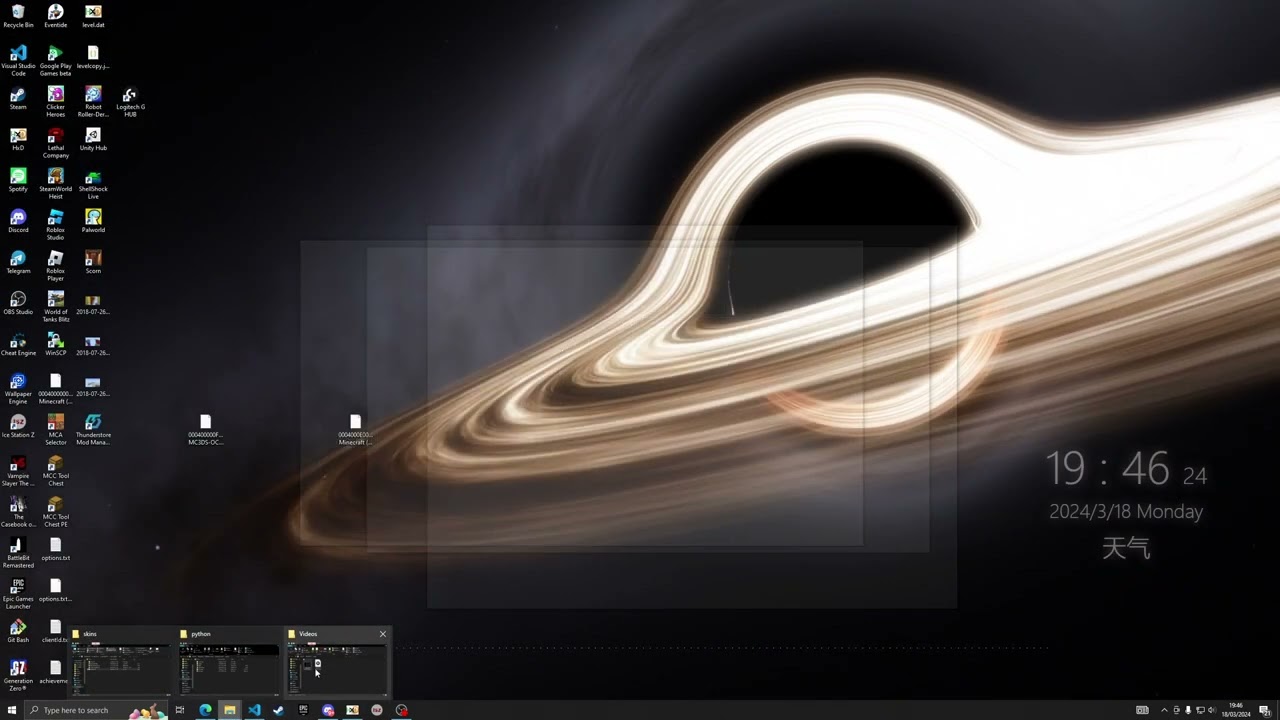Launch Lethal Company from the desktop
This screenshot has width=1280, height=720.
point(55,142)
